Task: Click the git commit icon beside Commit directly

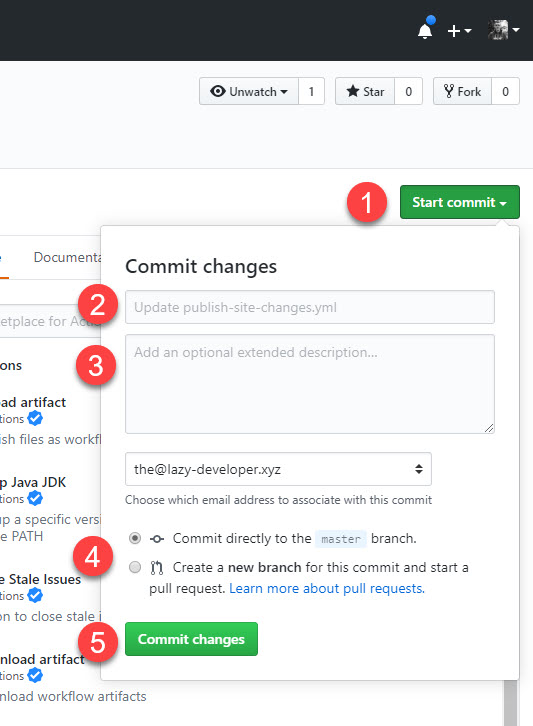Action: click(x=157, y=539)
